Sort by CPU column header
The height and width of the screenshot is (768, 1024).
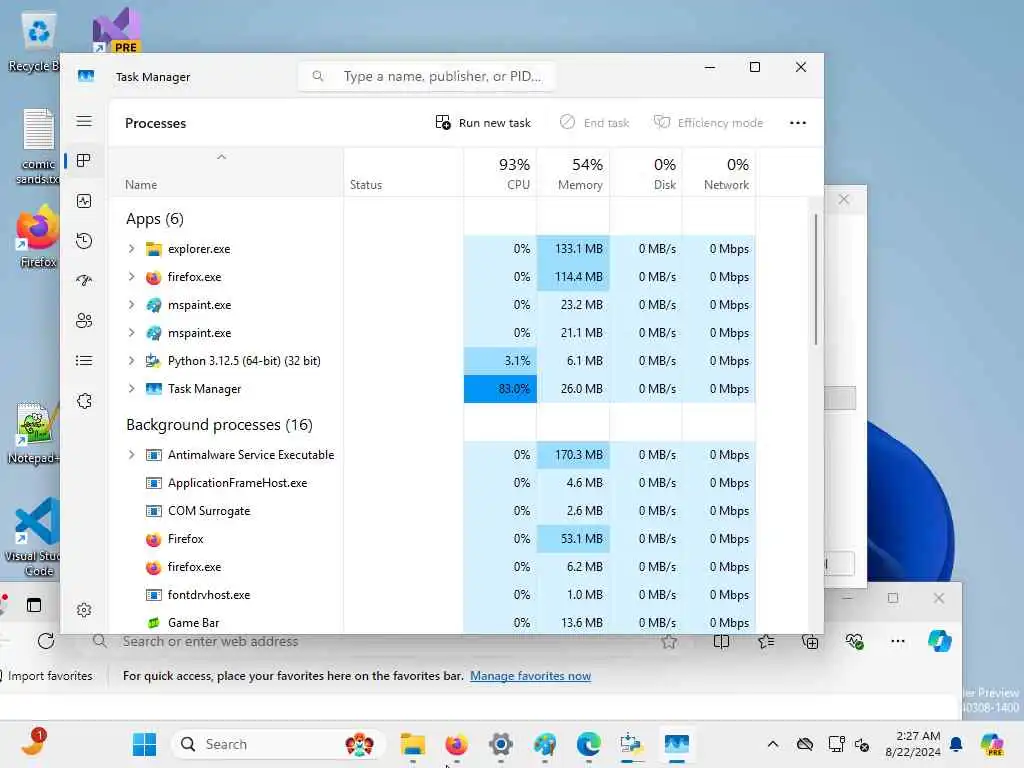pyautogui.click(x=500, y=172)
